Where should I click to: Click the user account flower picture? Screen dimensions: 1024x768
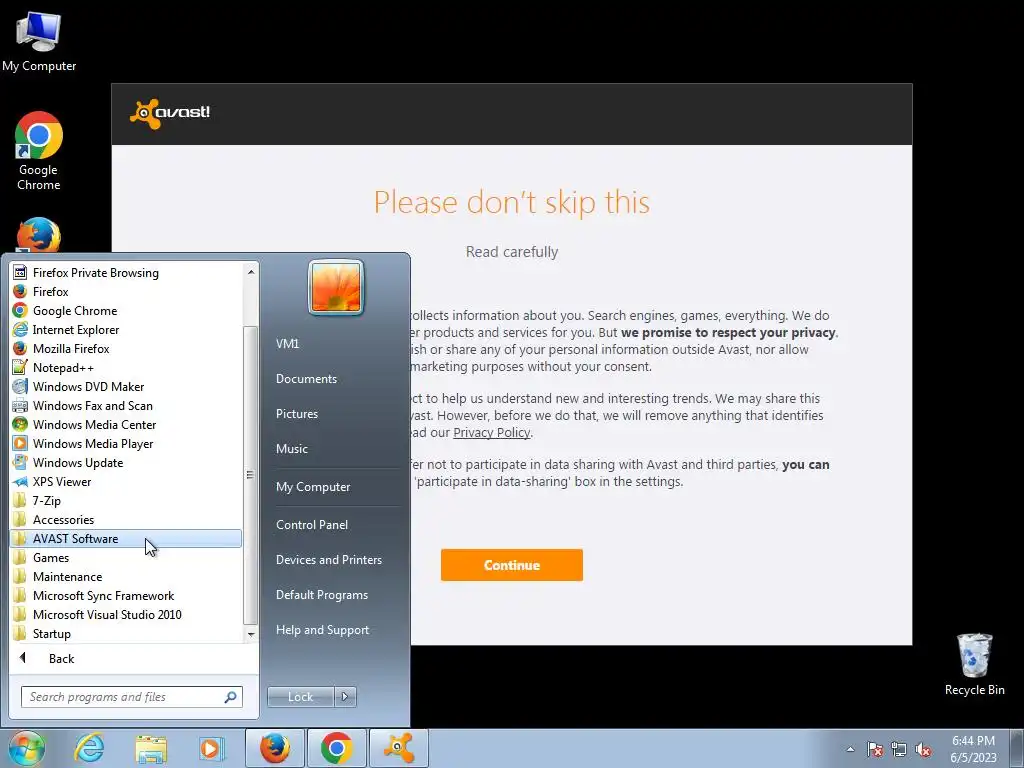pyautogui.click(x=336, y=287)
